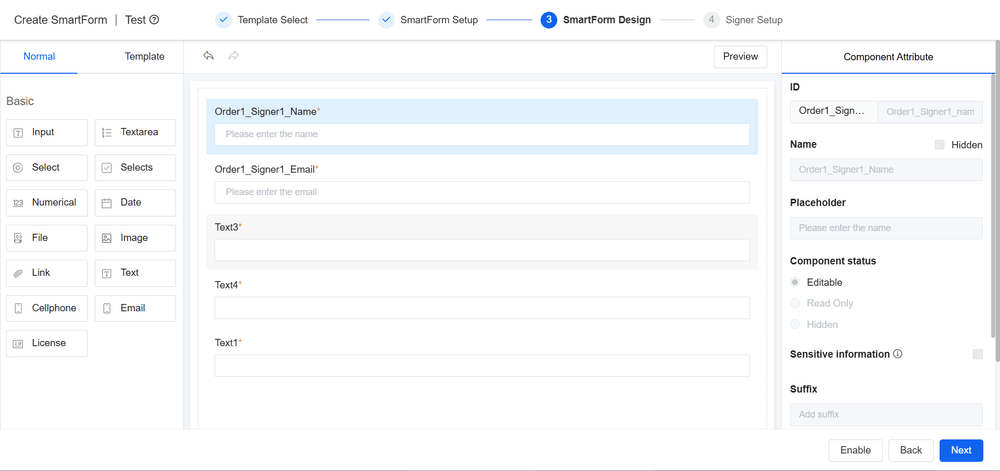Enable the Sensitive information checkbox

pyautogui.click(x=977, y=354)
